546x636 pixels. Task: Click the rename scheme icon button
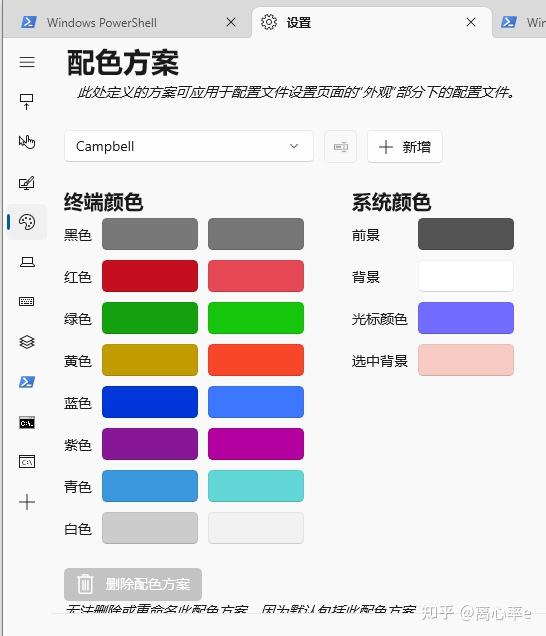pyautogui.click(x=341, y=146)
